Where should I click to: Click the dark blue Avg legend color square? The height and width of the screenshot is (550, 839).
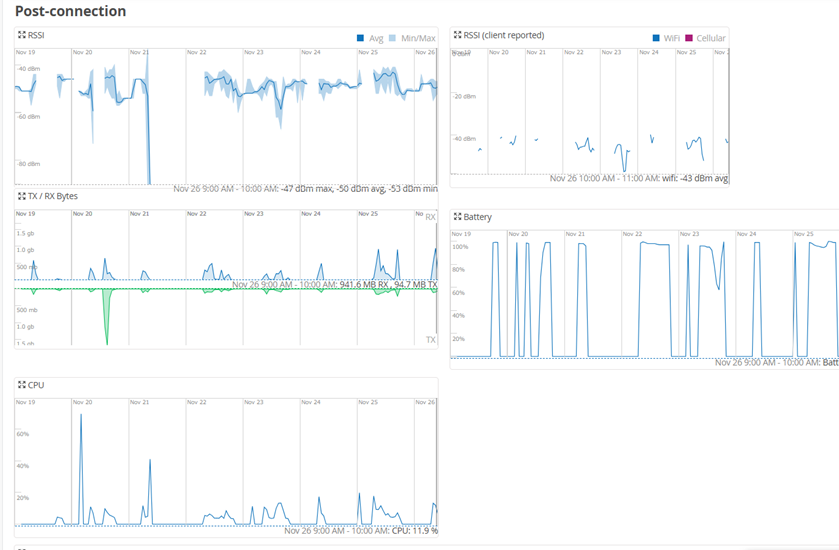coord(361,38)
